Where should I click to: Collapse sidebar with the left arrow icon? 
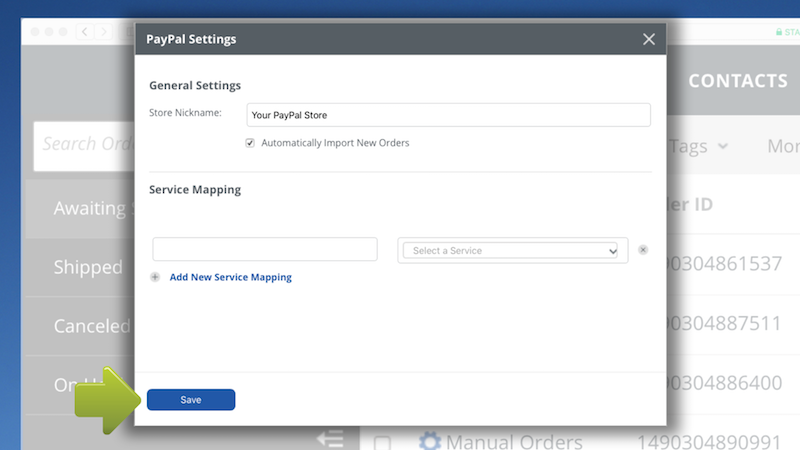pos(330,439)
